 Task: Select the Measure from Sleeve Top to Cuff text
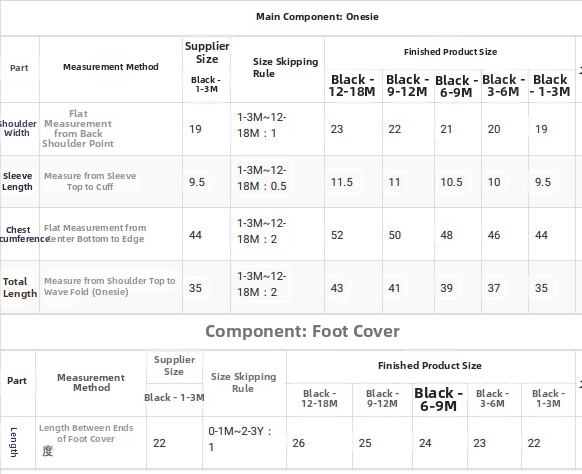[90, 181]
